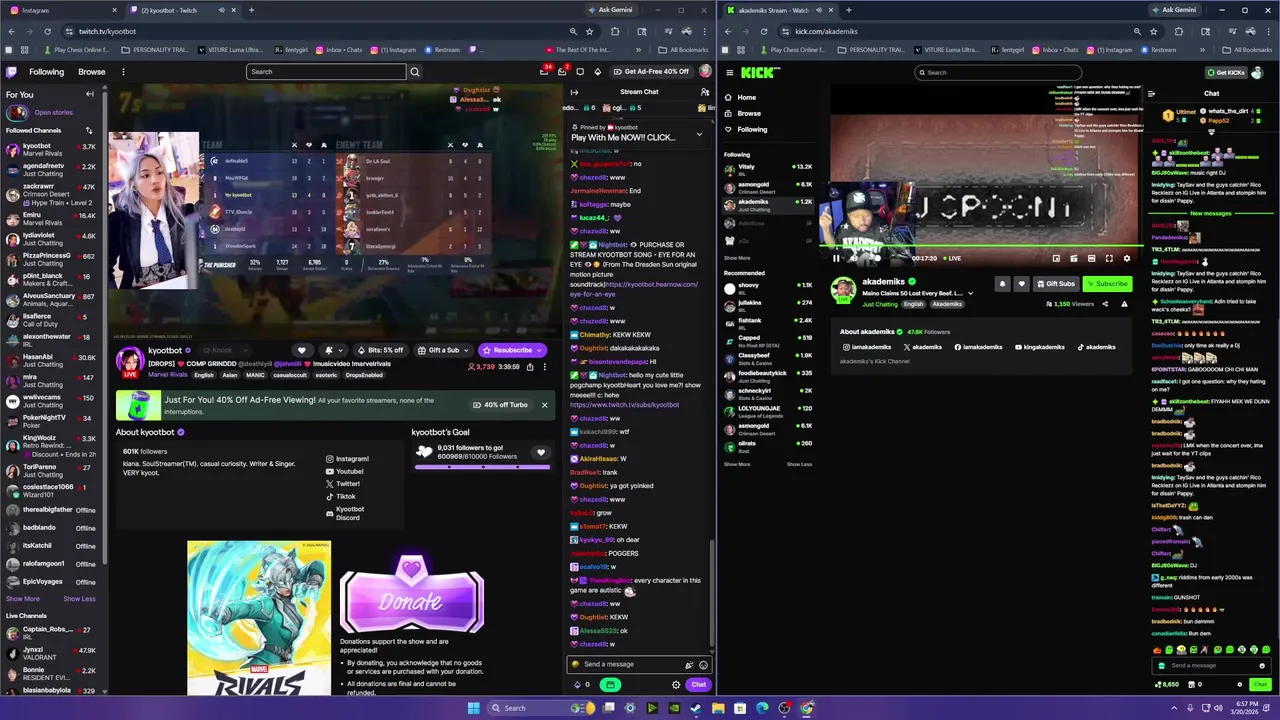The image size is (1280, 720).
Task: Sort Followed Channels with the sort arrows
Action: pos(89,130)
